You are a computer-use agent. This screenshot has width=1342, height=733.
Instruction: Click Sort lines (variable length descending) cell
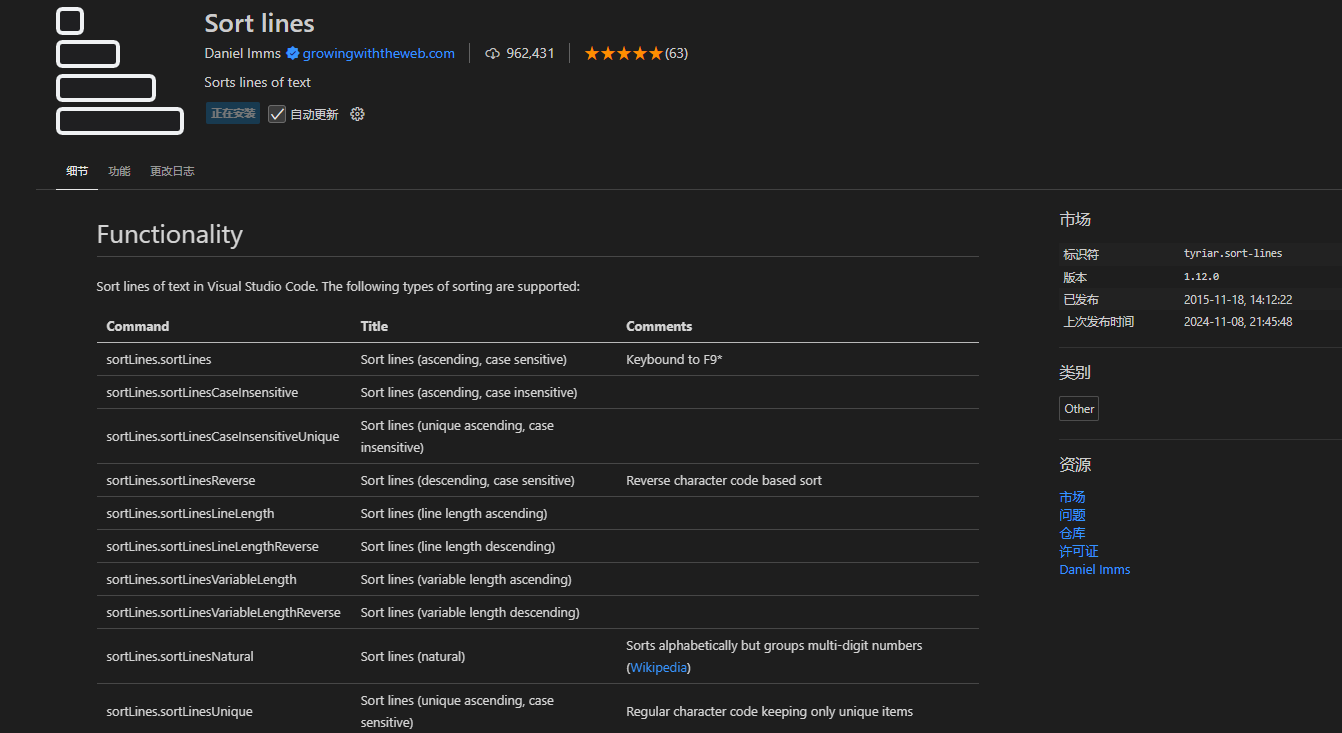(x=470, y=612)
